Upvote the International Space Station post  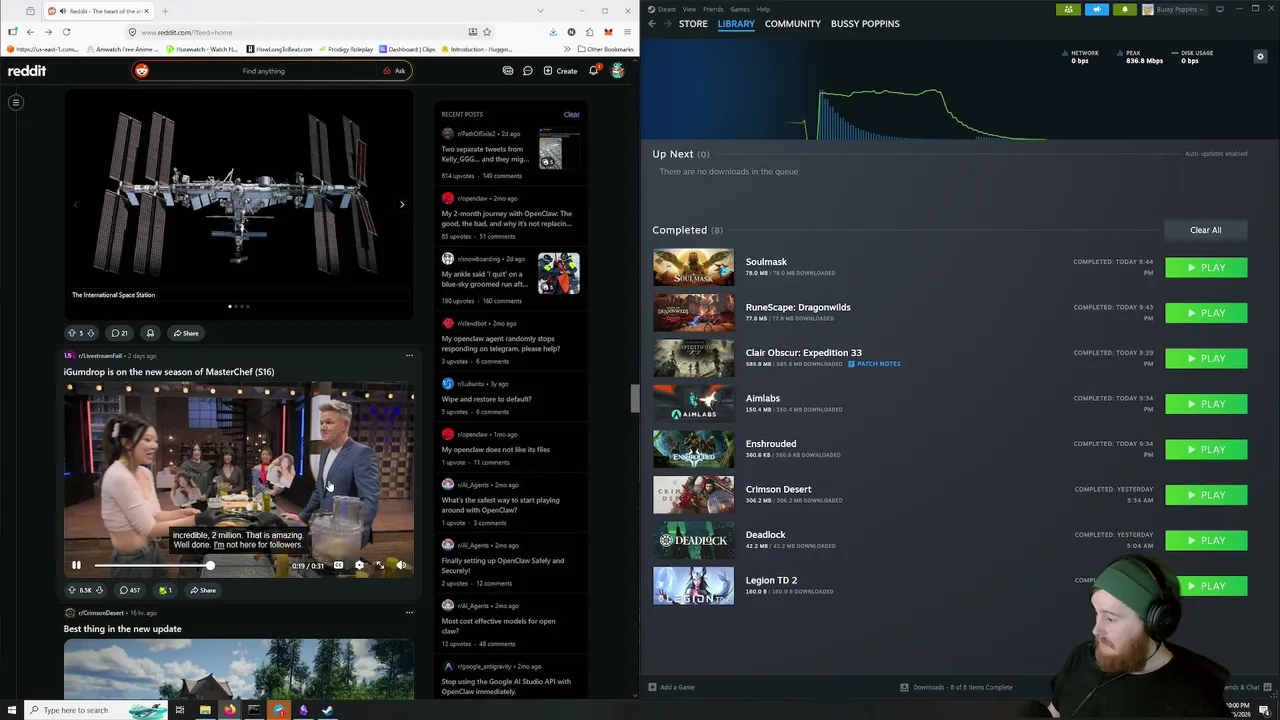pos(71,333)
